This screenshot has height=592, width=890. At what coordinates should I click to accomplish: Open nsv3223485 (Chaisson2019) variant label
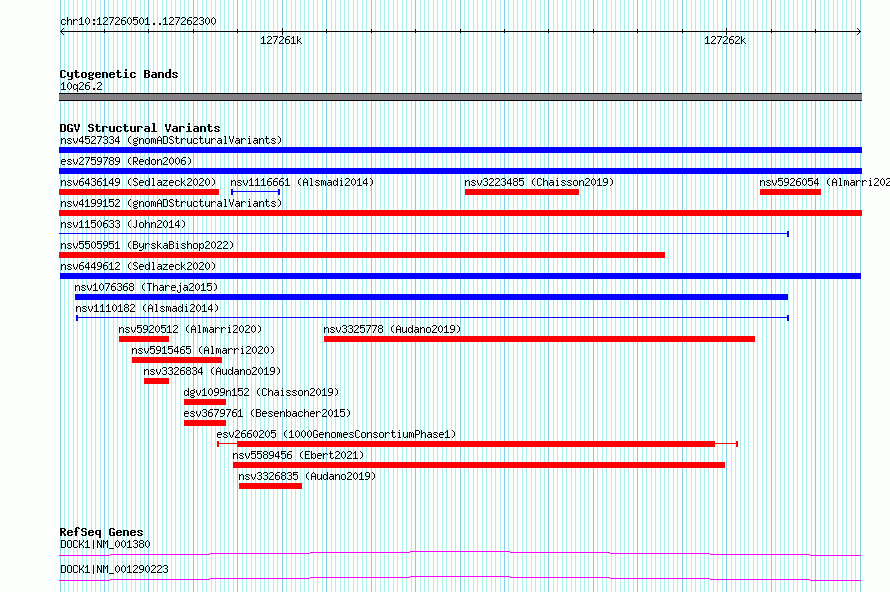pyautogui.click(x=539, y=182)
